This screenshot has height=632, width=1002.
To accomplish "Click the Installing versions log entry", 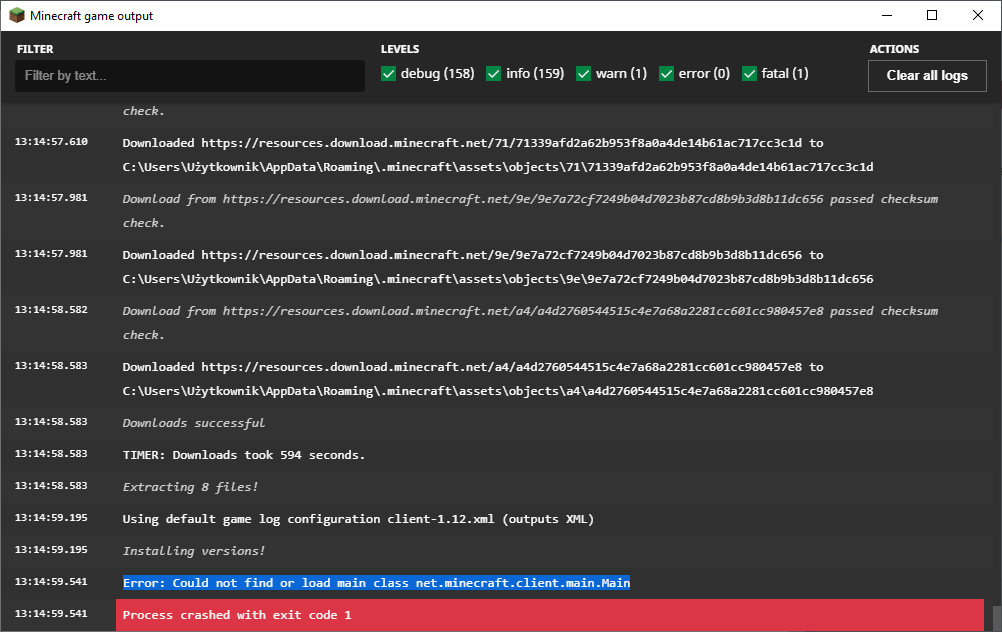I will tap(194, 551).
